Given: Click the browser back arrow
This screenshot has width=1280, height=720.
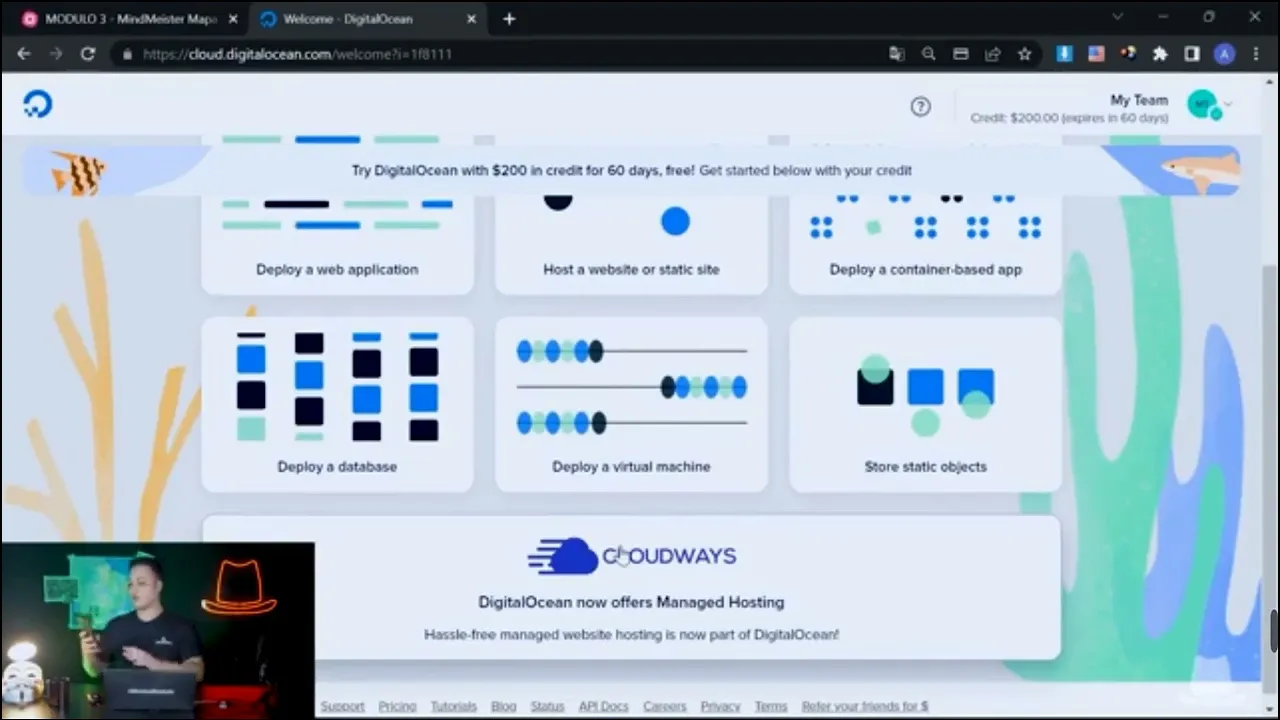Looking at the screenshot, I should point(24,54).
